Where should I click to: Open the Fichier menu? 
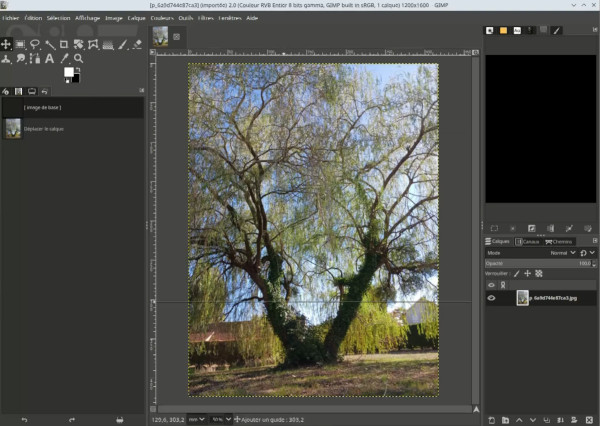click(11, 18)
